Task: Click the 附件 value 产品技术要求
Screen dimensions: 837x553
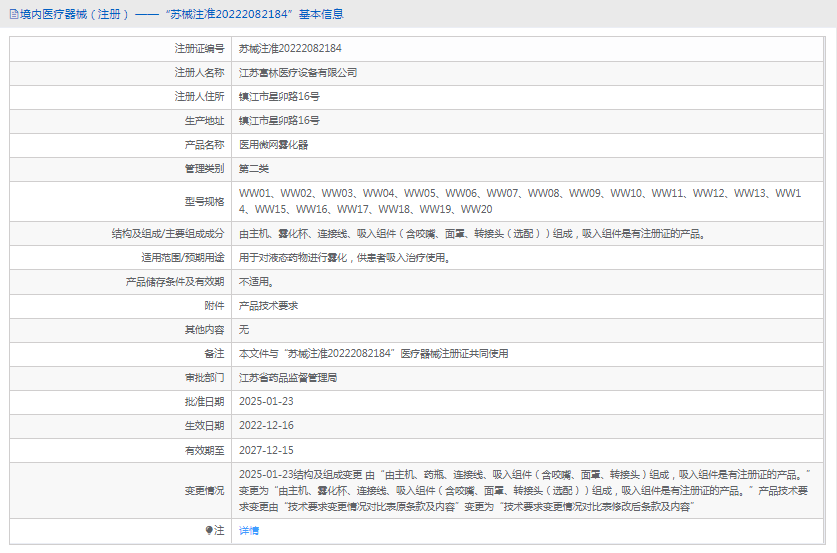Action: 269,305
